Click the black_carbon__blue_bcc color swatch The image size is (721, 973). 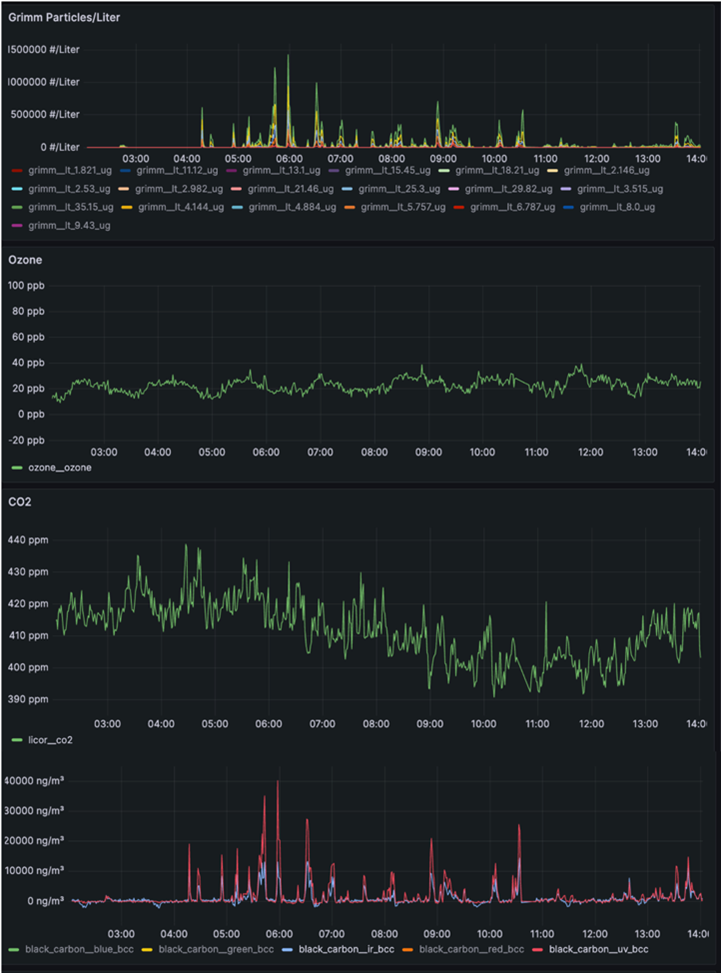(x=14, y=947)
